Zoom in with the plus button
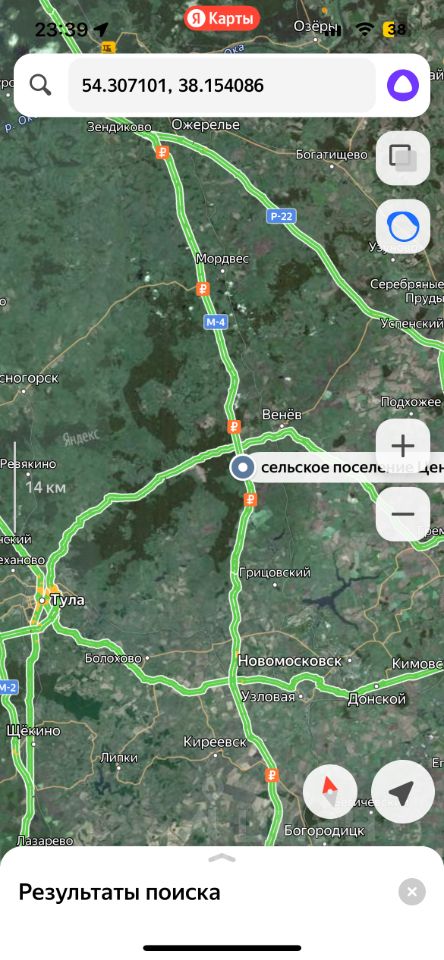The height and width of the screenshot is (960, 444). click(x=403, y=446)
